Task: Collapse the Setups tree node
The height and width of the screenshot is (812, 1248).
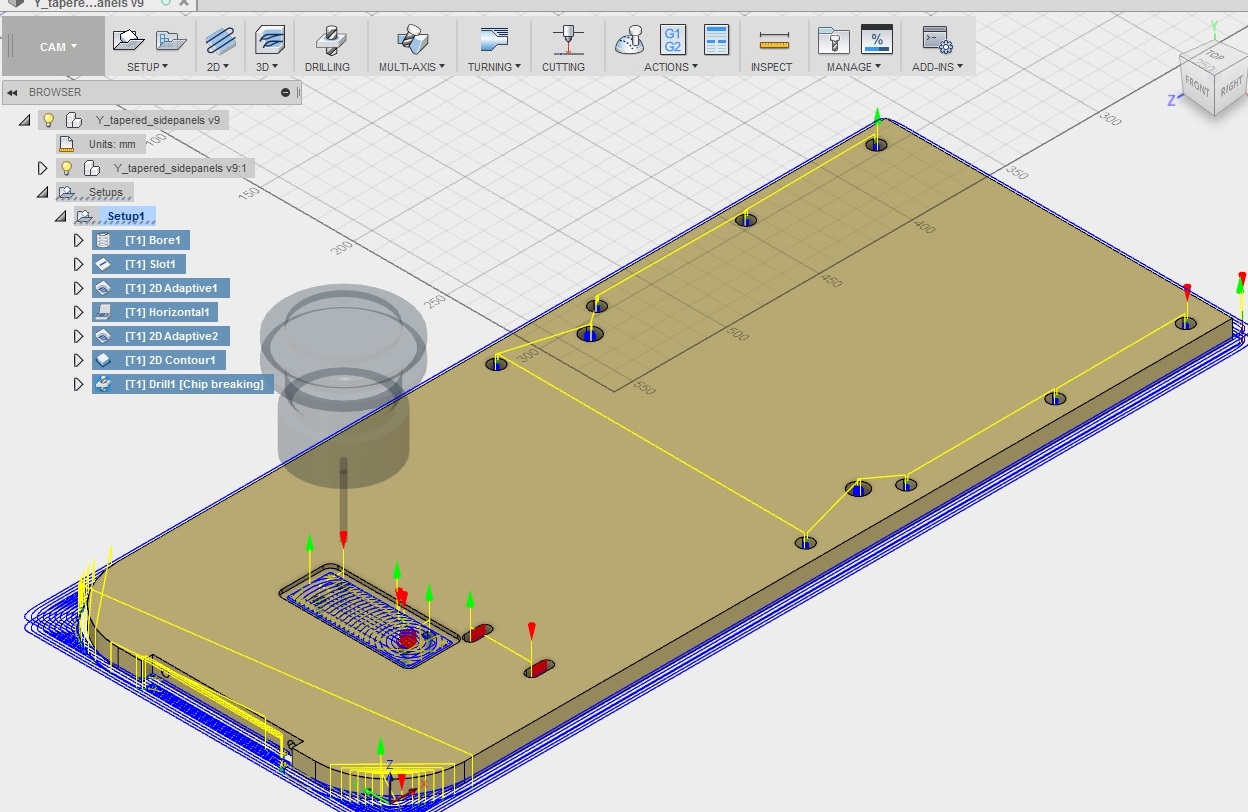Action: tap(42, 192)
